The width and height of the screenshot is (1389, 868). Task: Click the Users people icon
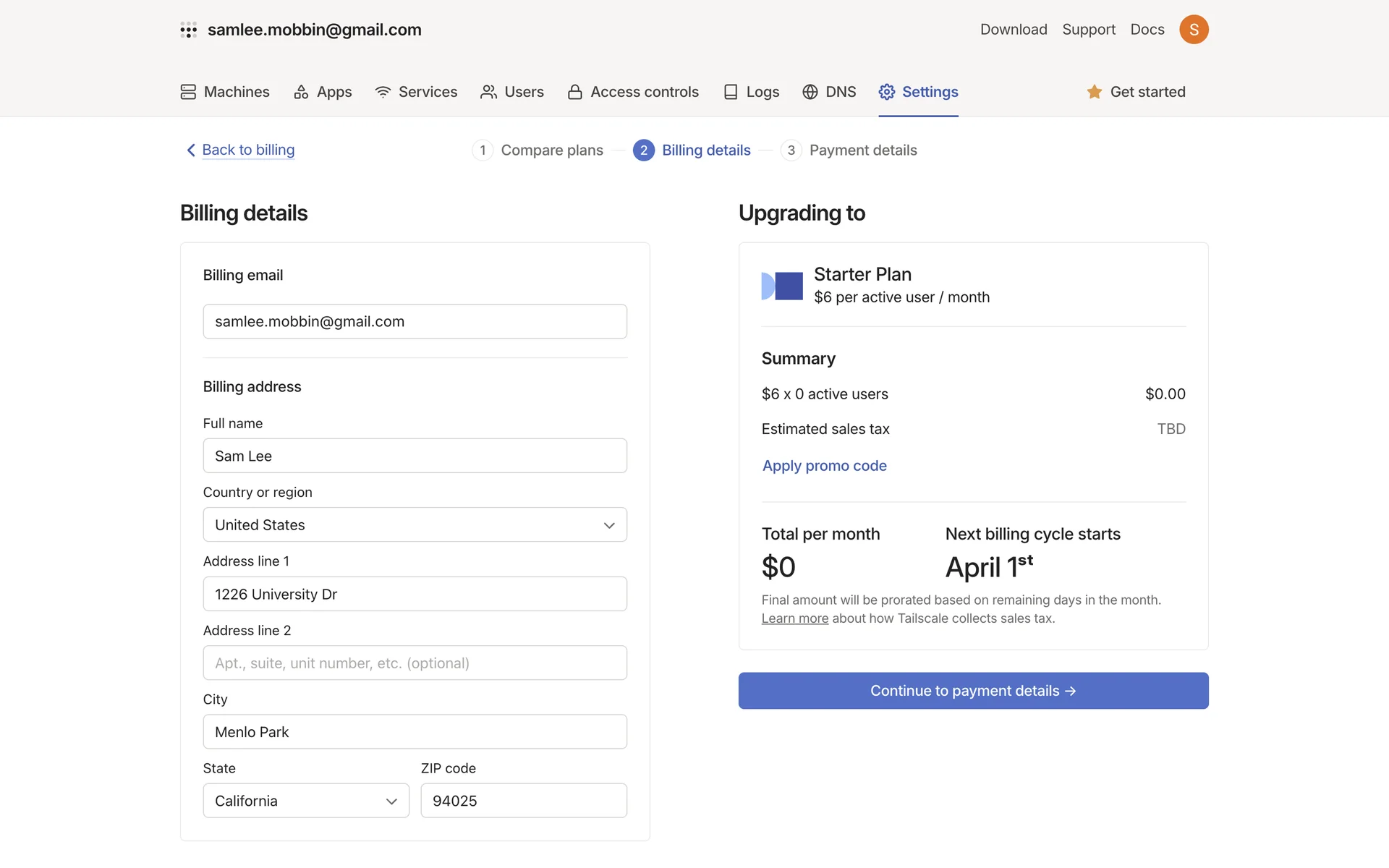tap(488, 92)
